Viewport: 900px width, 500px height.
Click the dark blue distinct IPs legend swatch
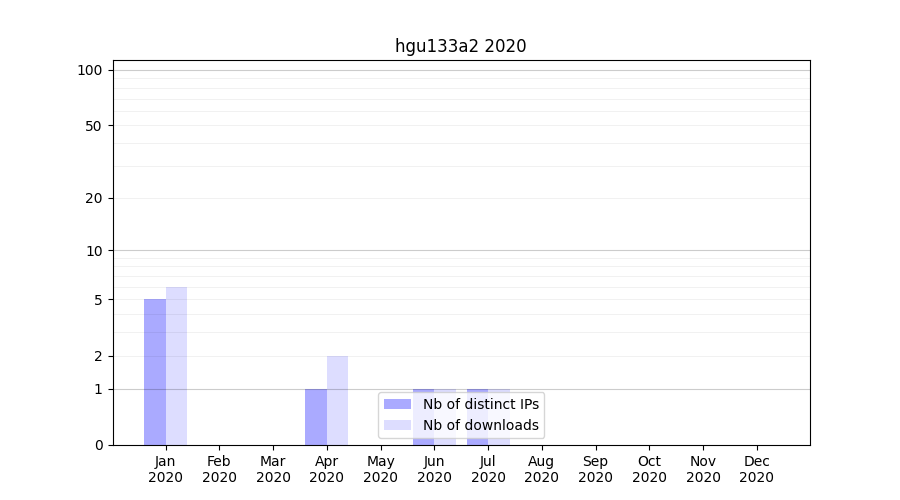click(x=397, y=404)
